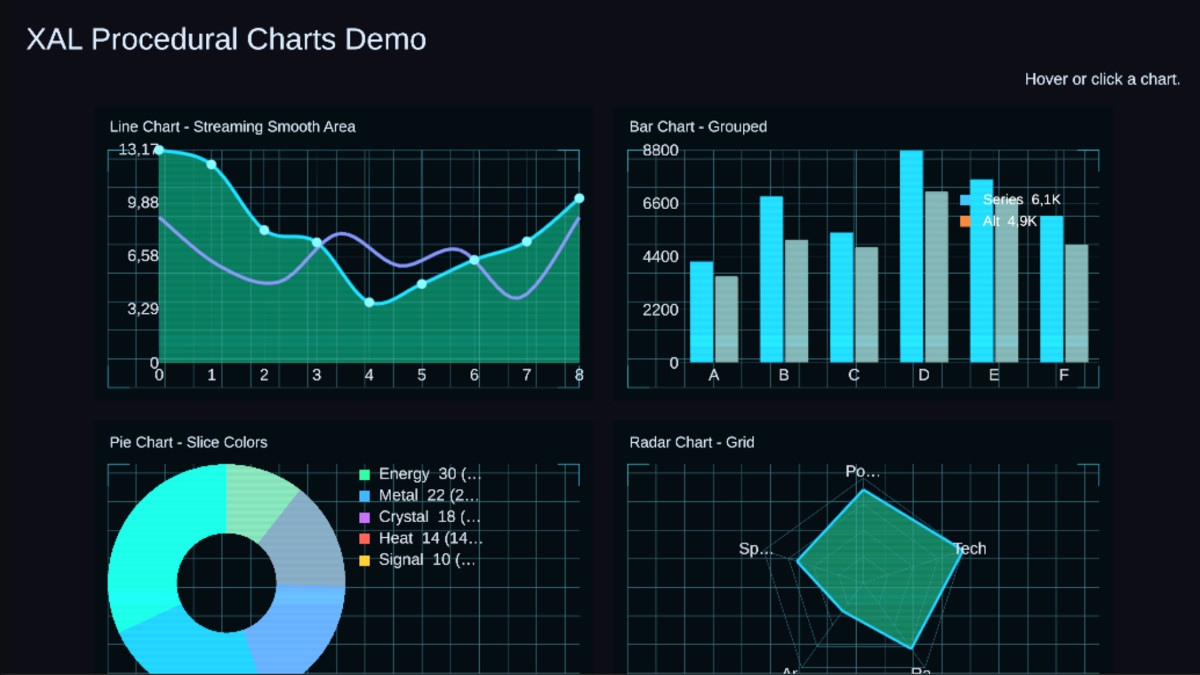Click the '8800' bar chart axis value
The image size is (1200, 675).
(660, 150)
